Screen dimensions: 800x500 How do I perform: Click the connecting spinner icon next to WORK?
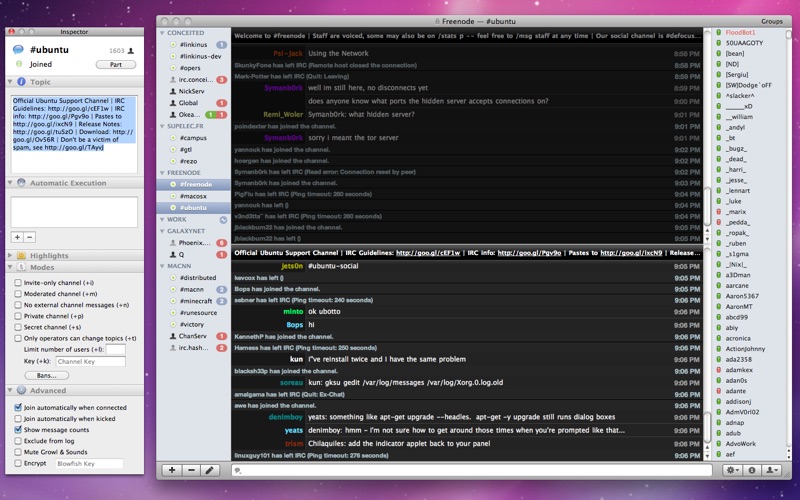pos(223,220)
